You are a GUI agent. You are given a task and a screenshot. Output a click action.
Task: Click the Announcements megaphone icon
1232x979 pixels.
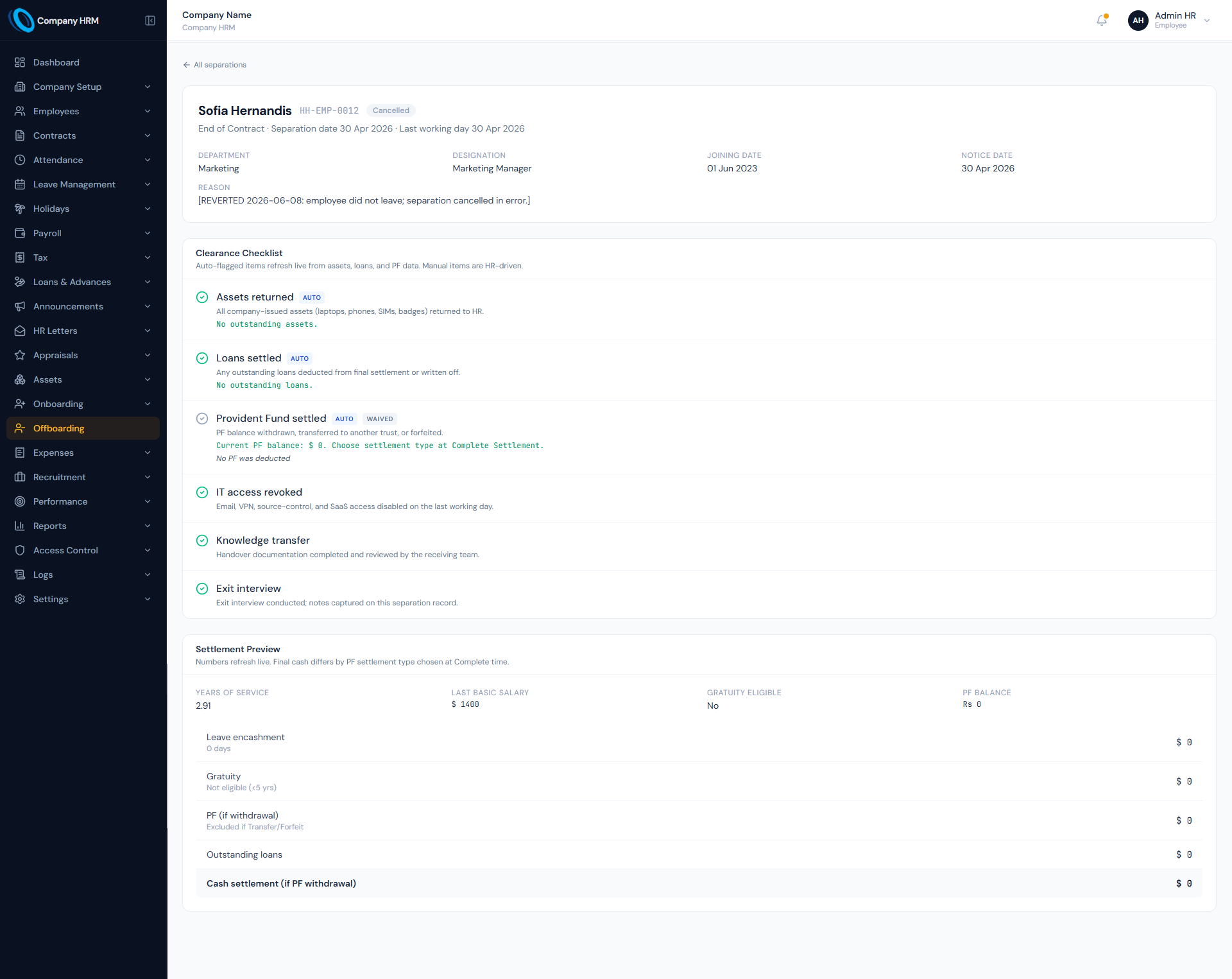20,306
